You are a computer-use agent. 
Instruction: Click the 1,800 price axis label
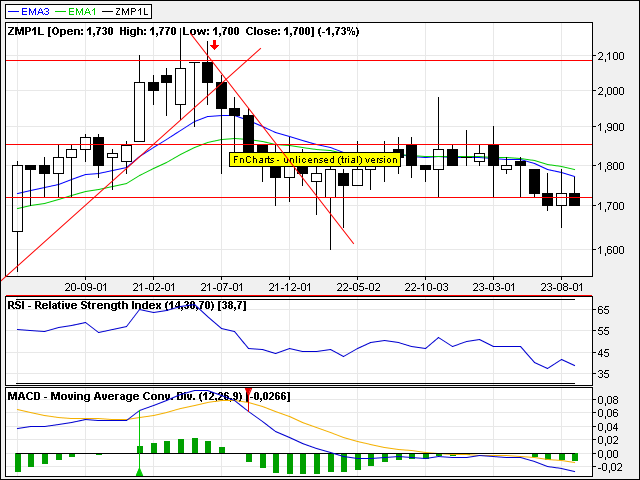click(611, 166)
